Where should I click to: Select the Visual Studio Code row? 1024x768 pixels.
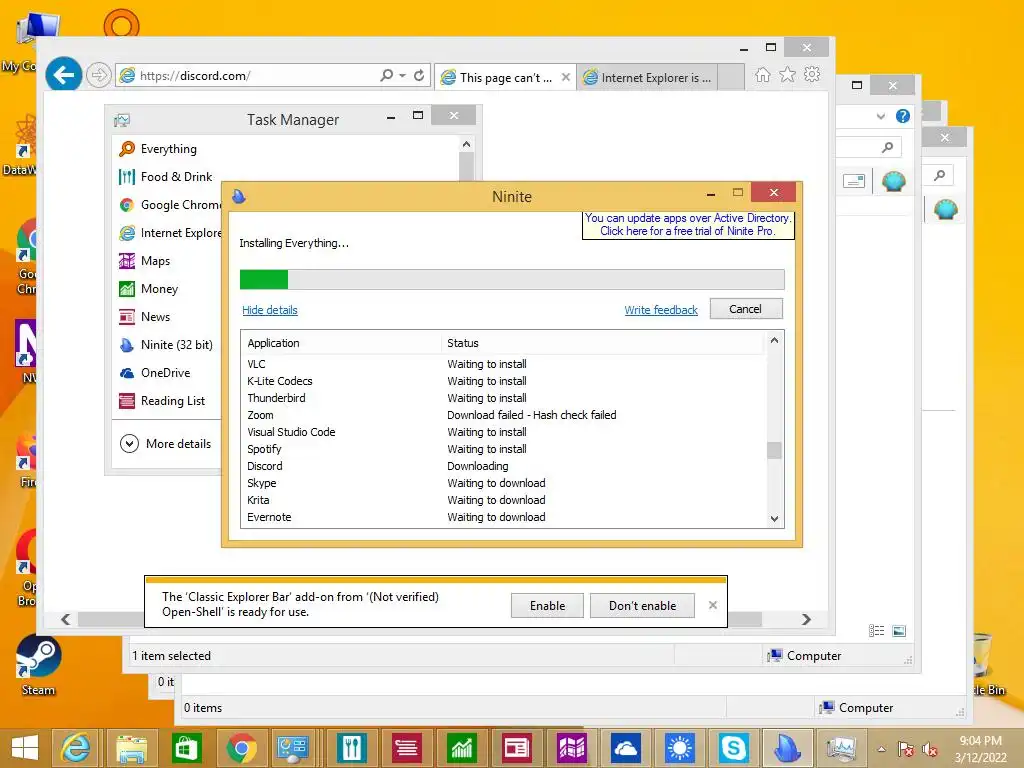[503, 432]
